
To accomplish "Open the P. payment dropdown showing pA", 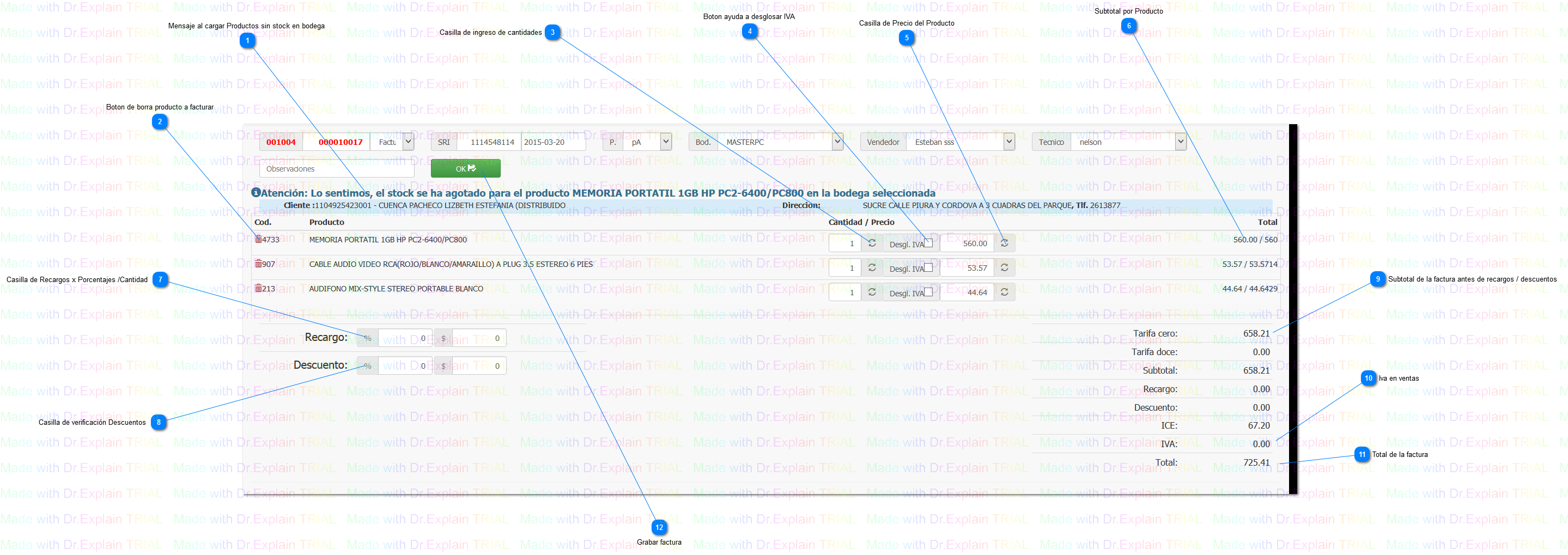I will (666, 142).
